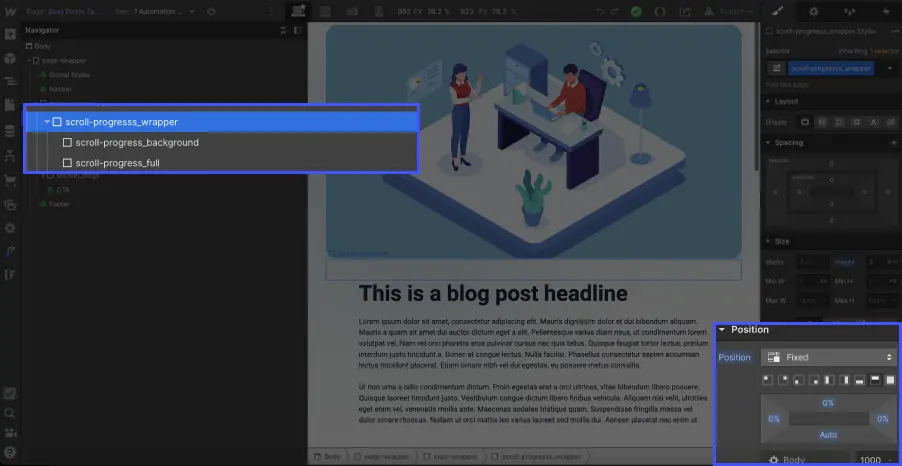Image resolution: width=902 pixels, height=466 pixels.
Task: Pin position to top left preset
Action: tap(767, 380)
